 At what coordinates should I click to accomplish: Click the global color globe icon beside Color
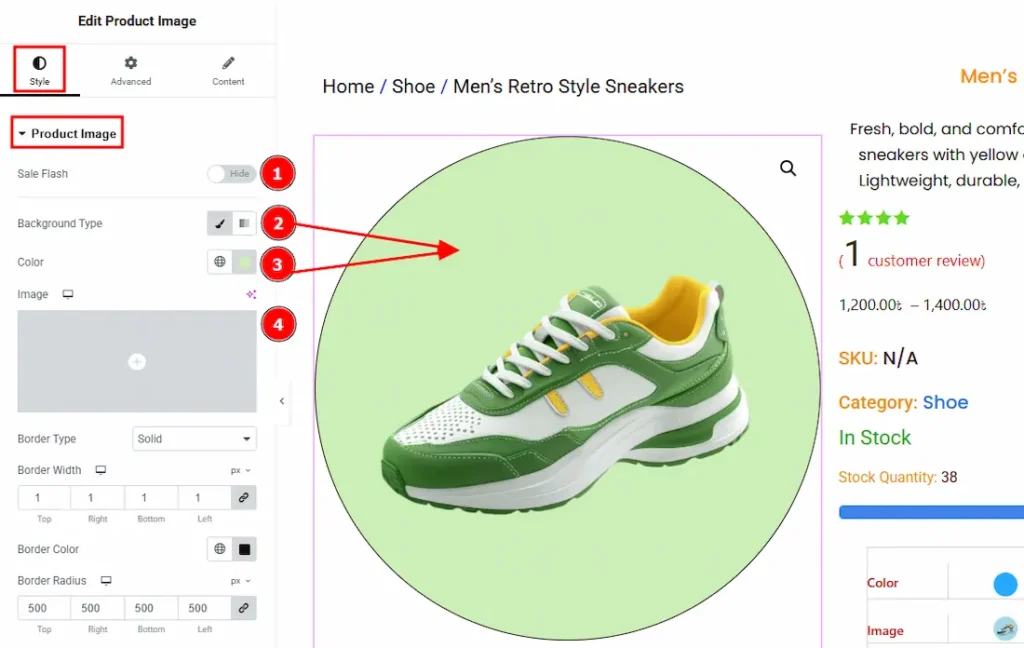click(220, 262)
